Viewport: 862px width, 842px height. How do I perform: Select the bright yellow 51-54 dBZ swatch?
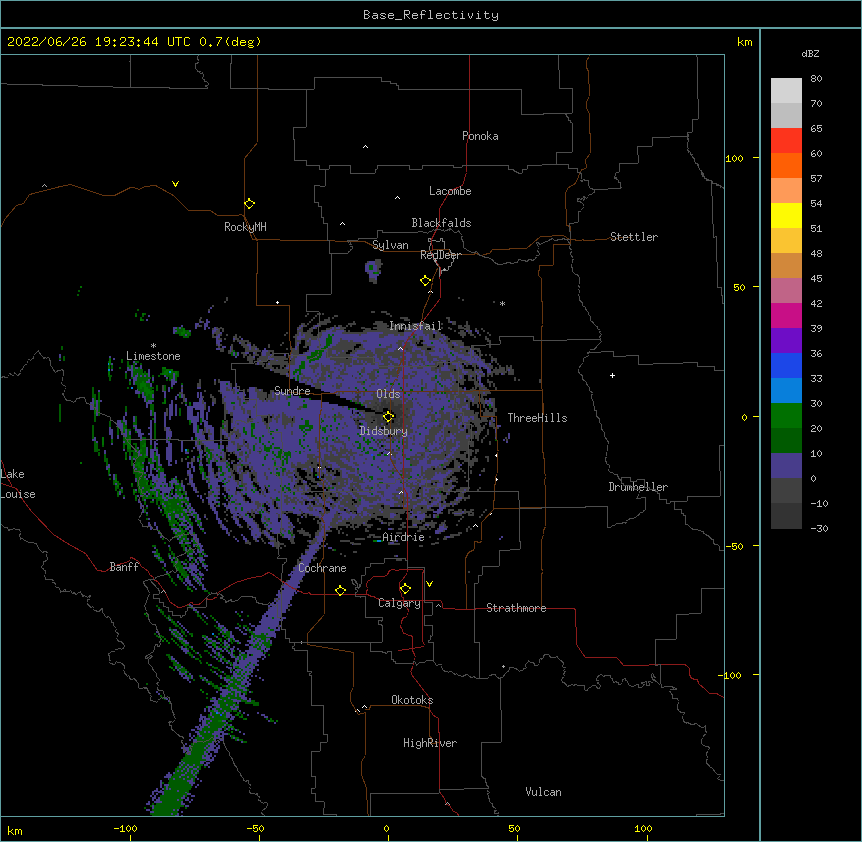(x=786, y=215)
